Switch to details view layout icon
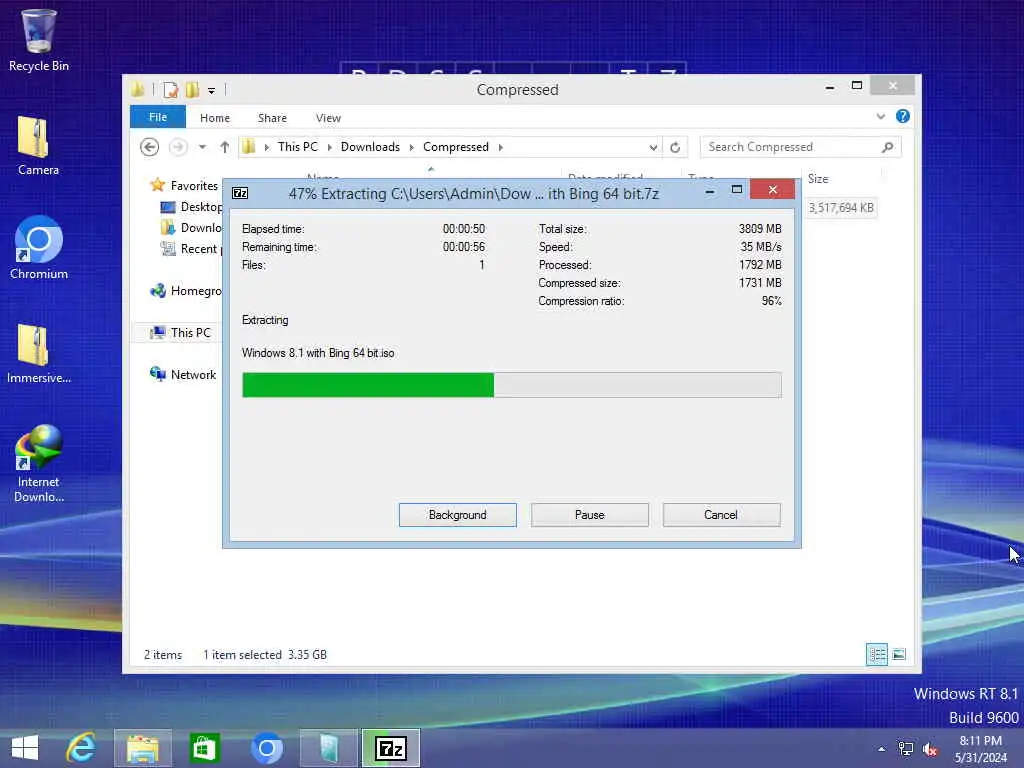 pos(876,654)
